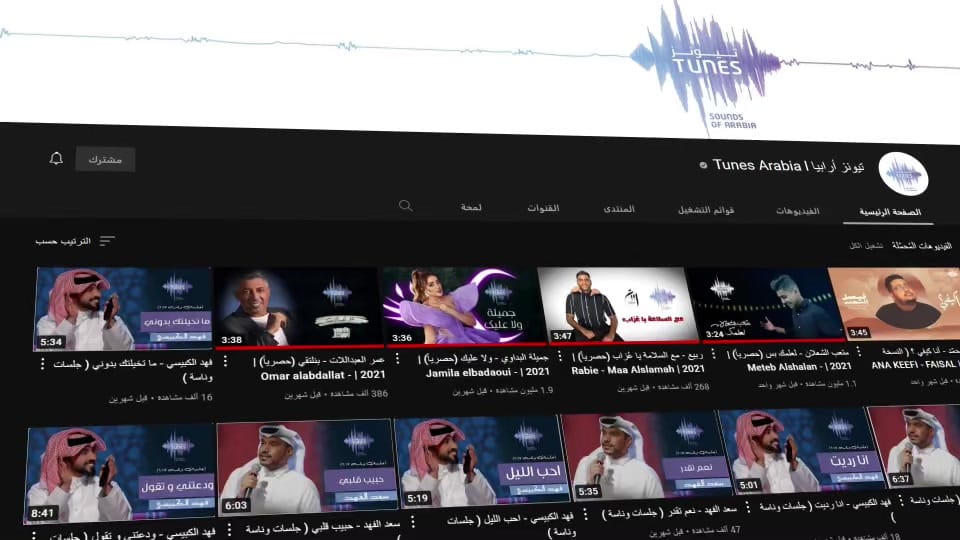
Task: Open the Rabie Maa Alslamah thumbnail (3:47)
Action: coord(617,304)
